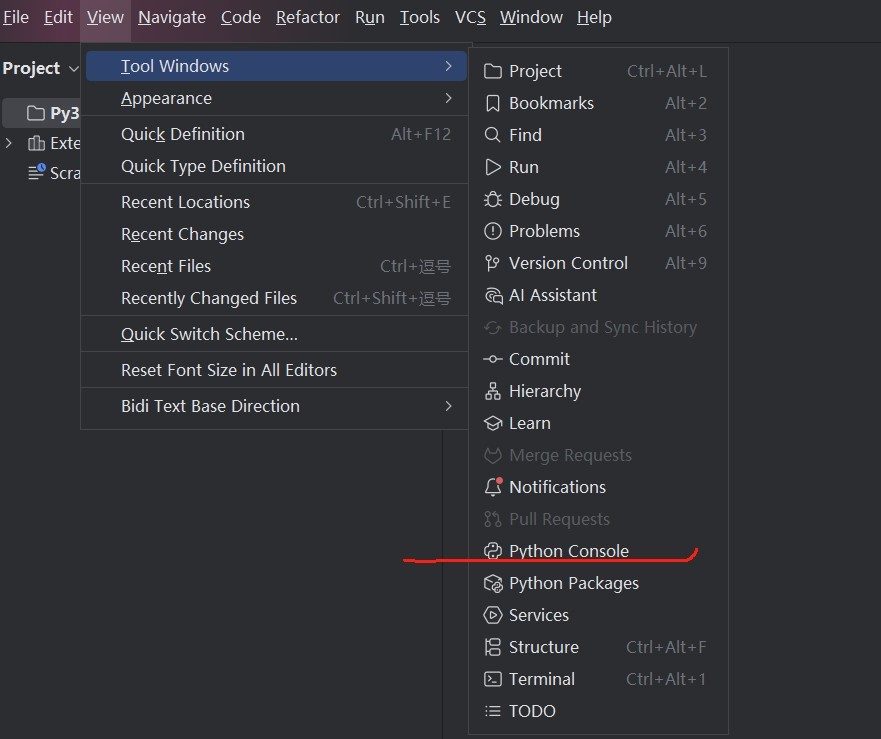881x739 pixels.
Task: Click the AI Assistant spiral icon
Action: click(492, 295)
